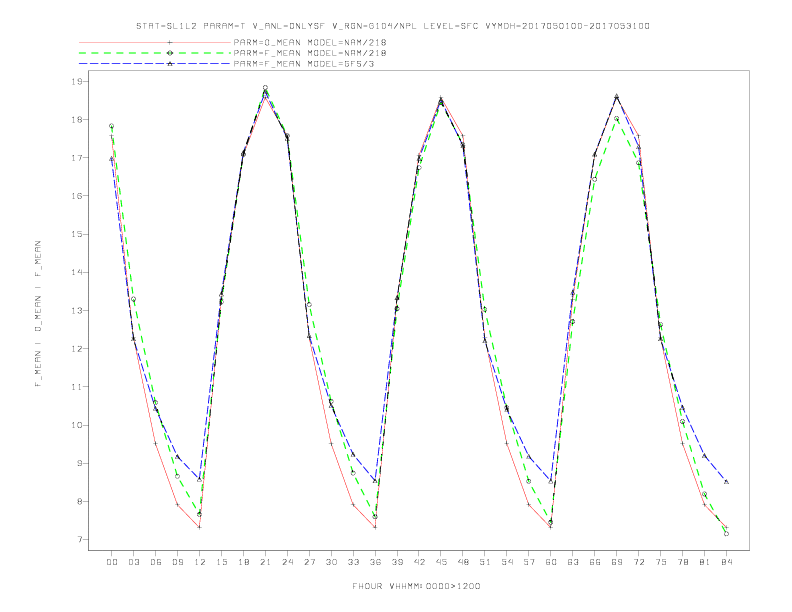792x612 pixels.
Task: Click x-axis forecast hour label 78
Action: 683,562
